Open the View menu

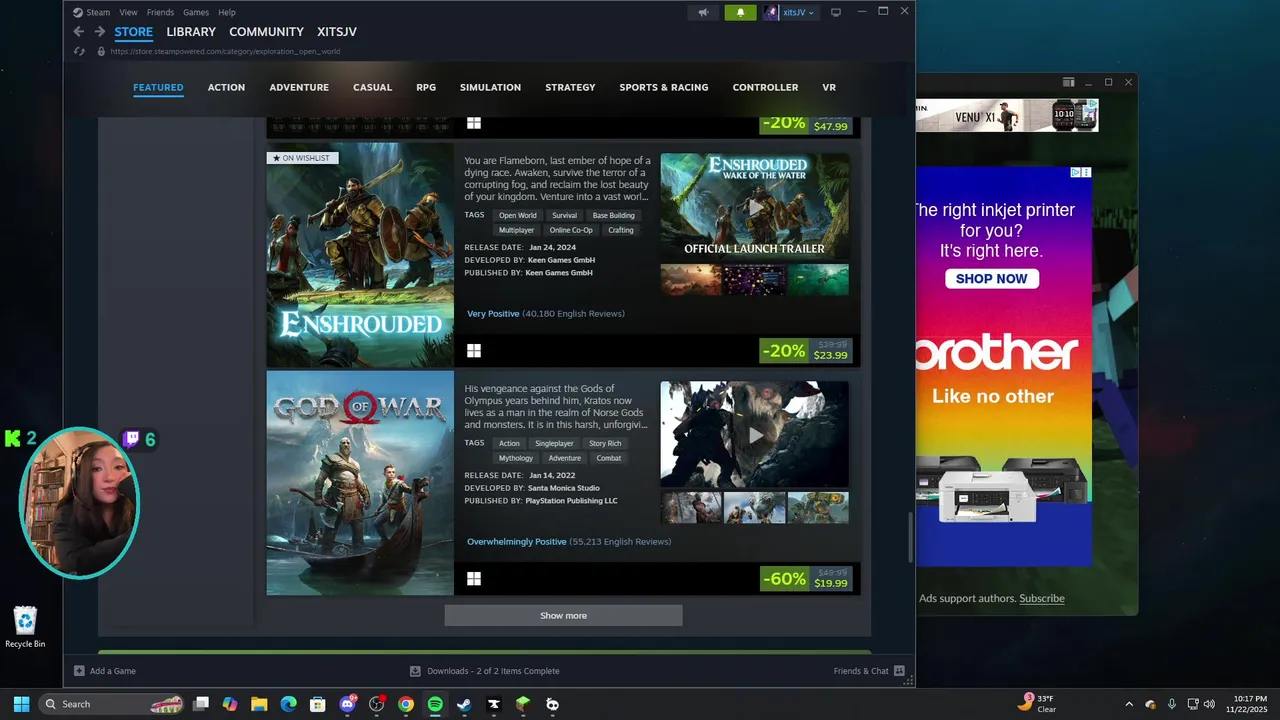(128, 12)
